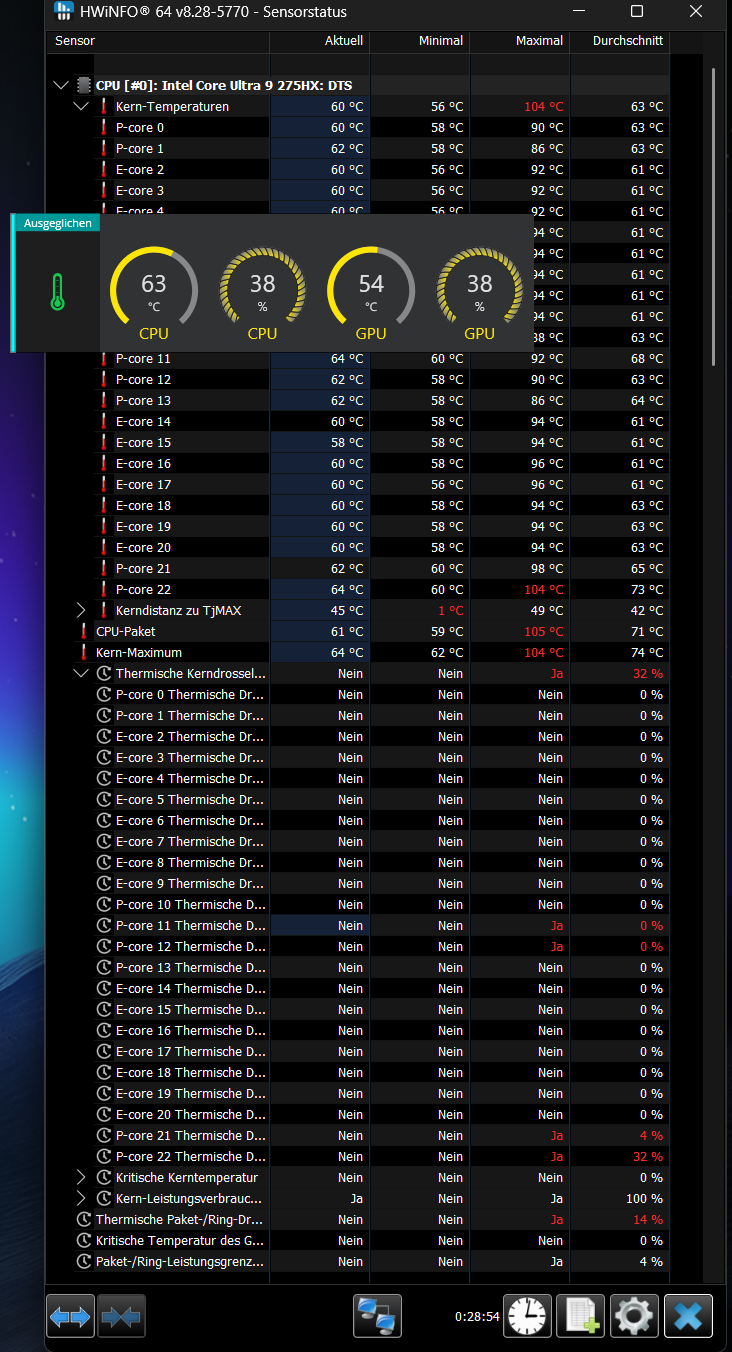This screenshot has height=1352, width=732.
Task: Click thermometer icon beside P-core 0
Action: point(103,128)
